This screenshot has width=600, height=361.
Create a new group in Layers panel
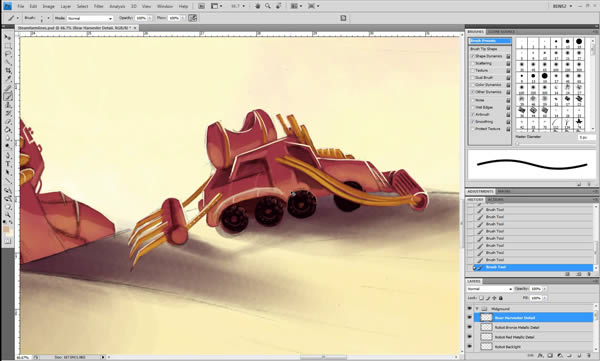[x=569, y=356]
